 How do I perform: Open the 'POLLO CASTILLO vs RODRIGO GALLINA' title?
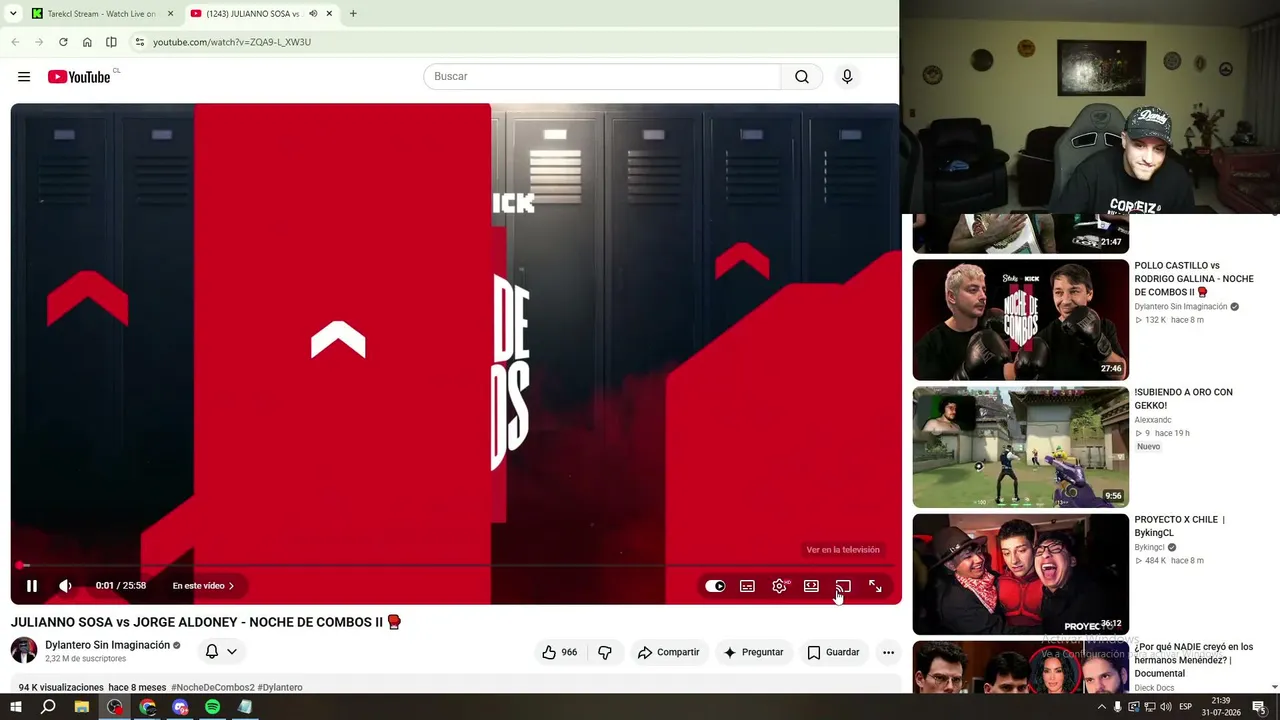(x=1194, y=279)
